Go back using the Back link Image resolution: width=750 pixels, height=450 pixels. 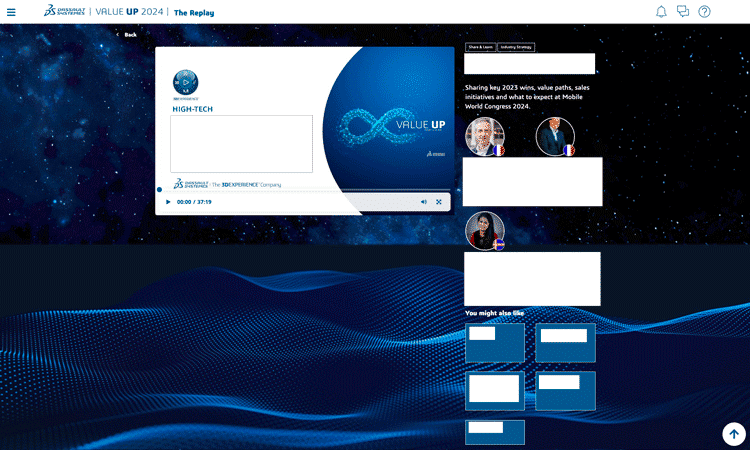(x=126, y=34)
